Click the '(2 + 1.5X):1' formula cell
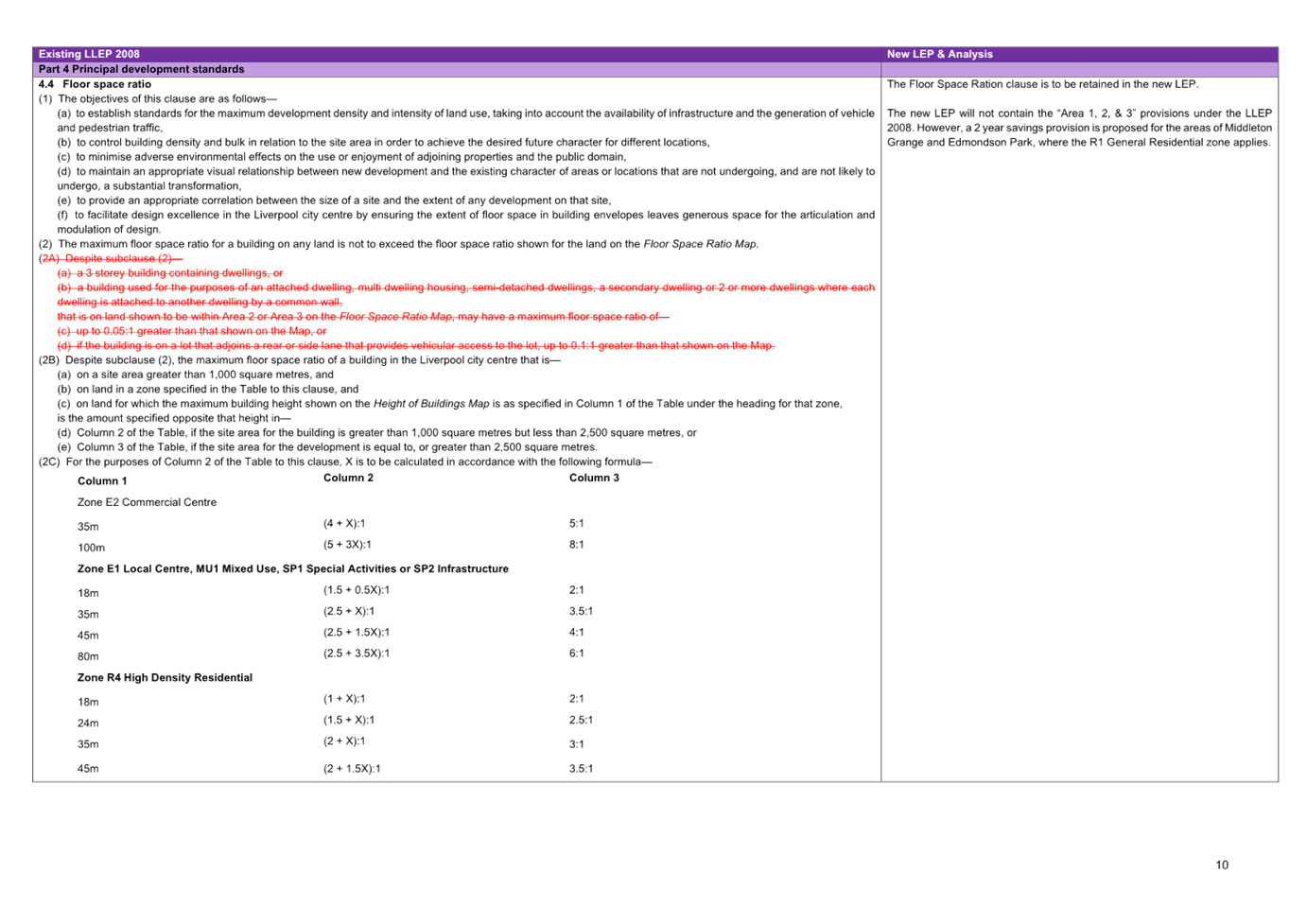 [x=352, y=769]
